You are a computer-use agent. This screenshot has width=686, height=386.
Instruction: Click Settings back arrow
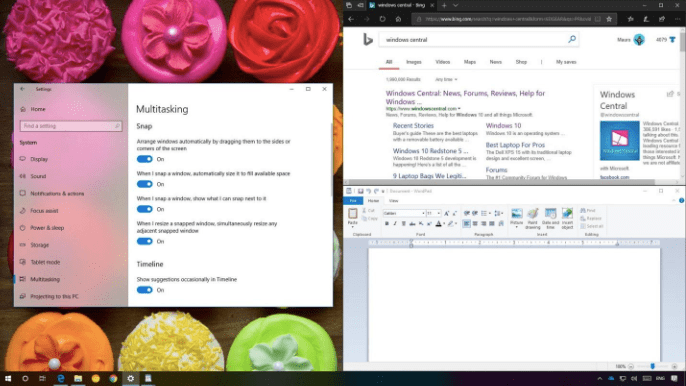(x=23, y=89)
